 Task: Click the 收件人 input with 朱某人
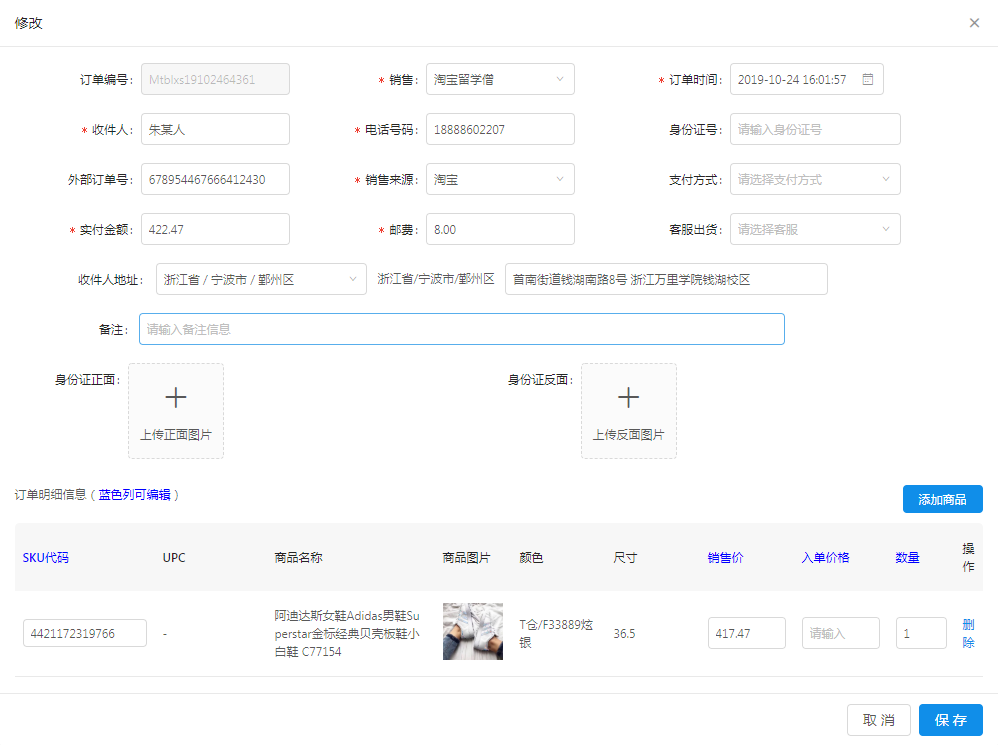pyautogui.click(x=215, y=129)
